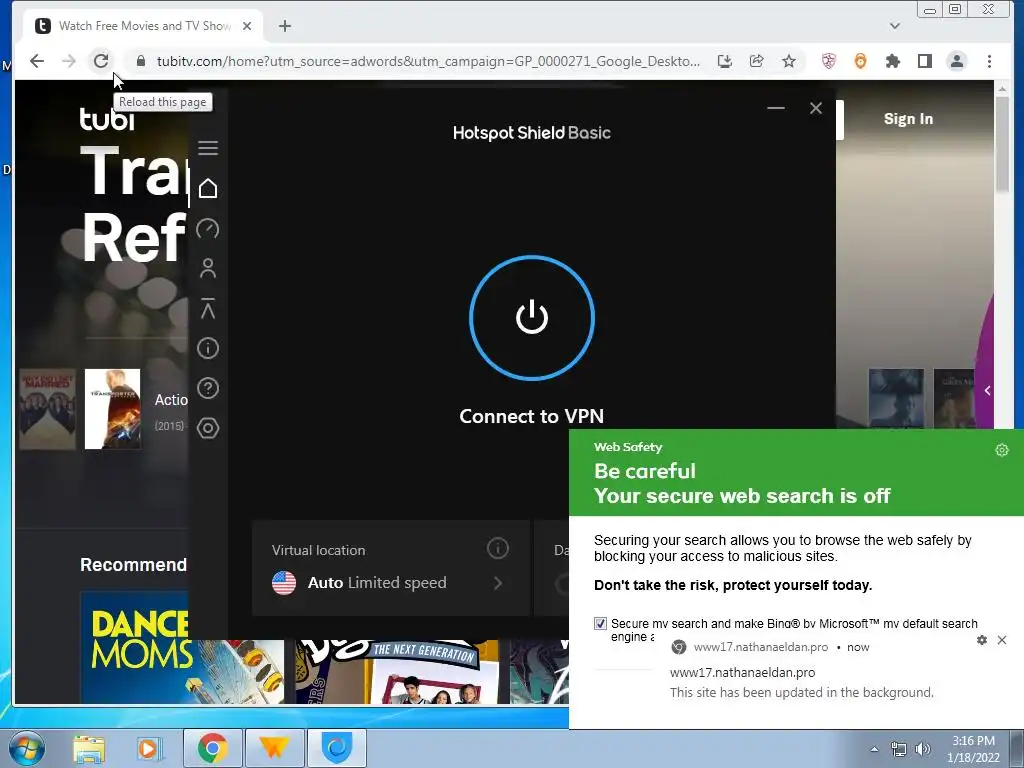Open the account profile icon in sidebar

click(x=208, y=268)
